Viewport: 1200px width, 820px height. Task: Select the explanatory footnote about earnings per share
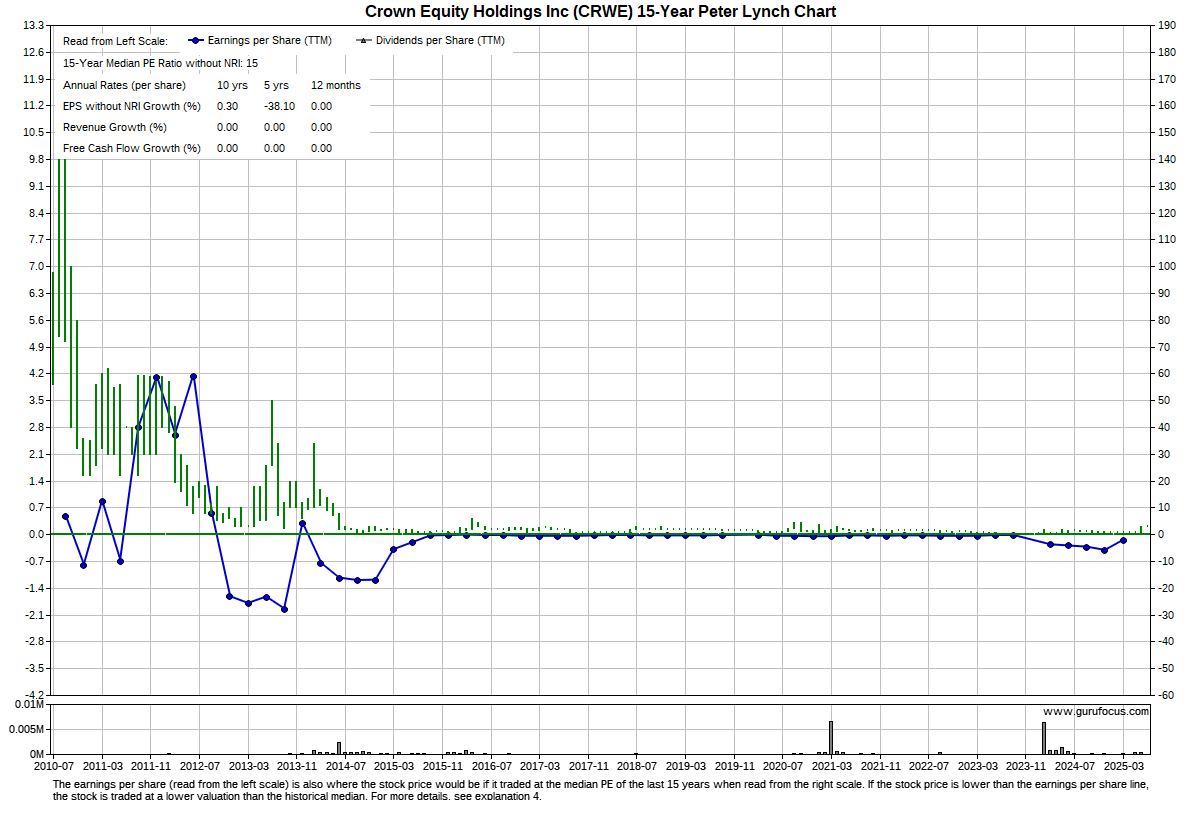coord(600,791)
